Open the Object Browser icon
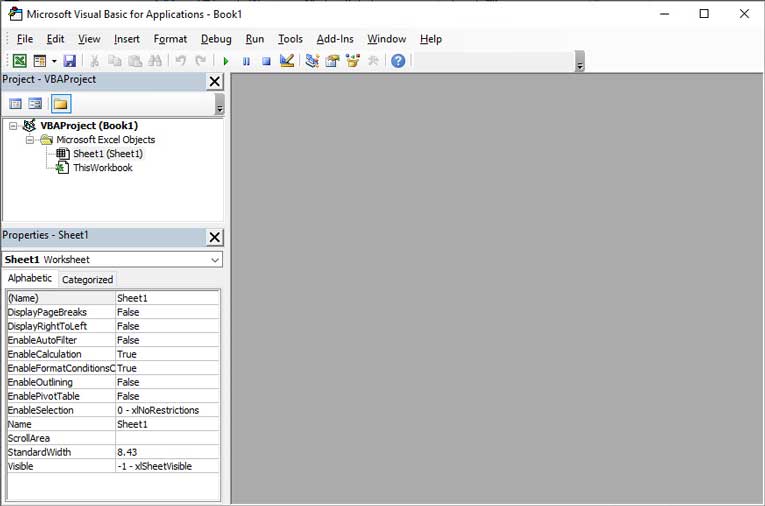The image size is (765, 506). pyautogui.click(x=353, y=61)
